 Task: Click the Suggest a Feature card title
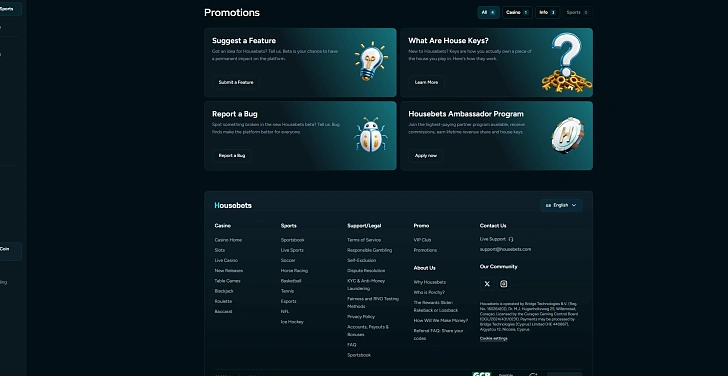pyautogui.click(x=244, y=41)
